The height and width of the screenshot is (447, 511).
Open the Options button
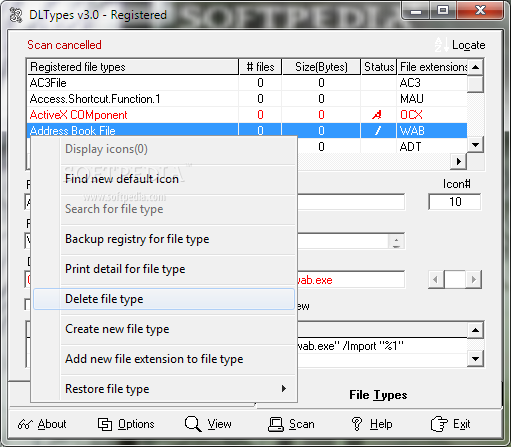click(x=126, y=424)
